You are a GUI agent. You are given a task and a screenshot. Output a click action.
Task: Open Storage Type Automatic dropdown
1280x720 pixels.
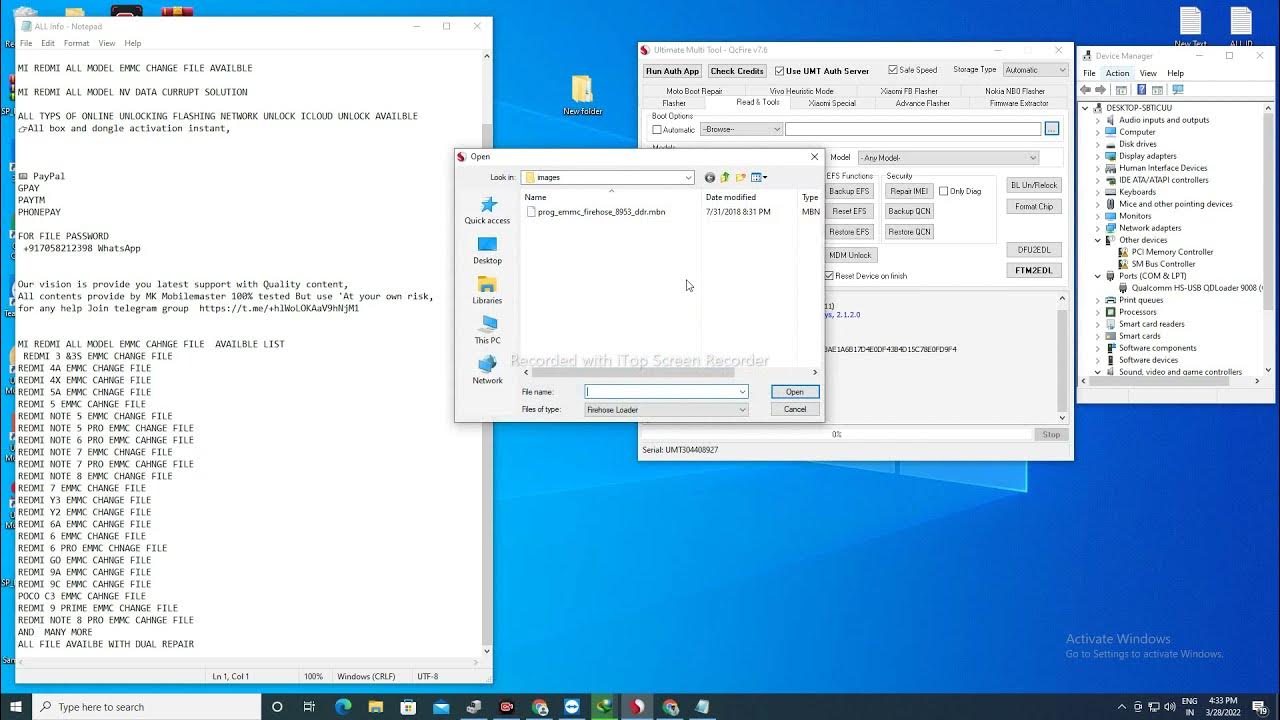coord(1036,70)
